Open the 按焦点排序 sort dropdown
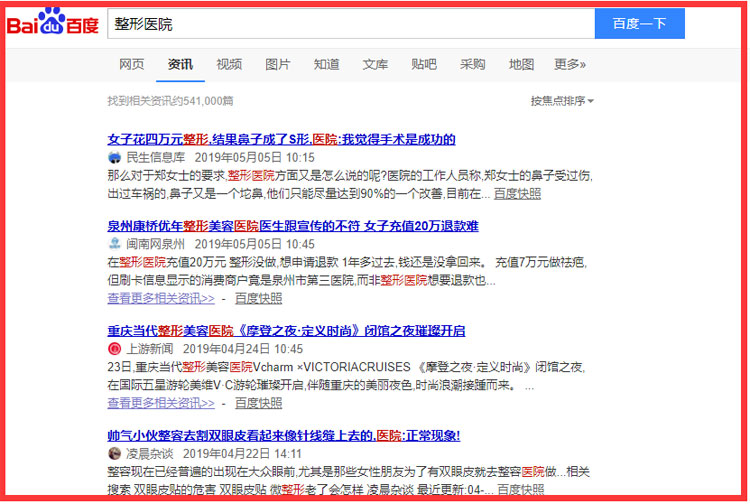 [562, 101]
